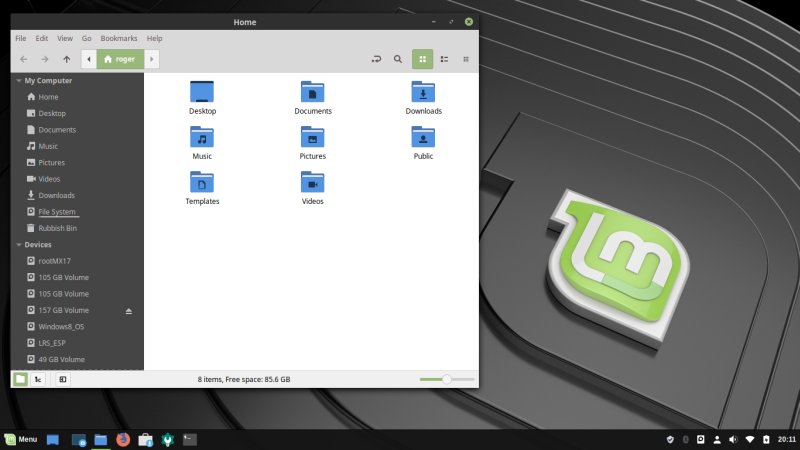800x450 pixels.
Task: Click the roger path bar button
Action: [x=119, y=59]
